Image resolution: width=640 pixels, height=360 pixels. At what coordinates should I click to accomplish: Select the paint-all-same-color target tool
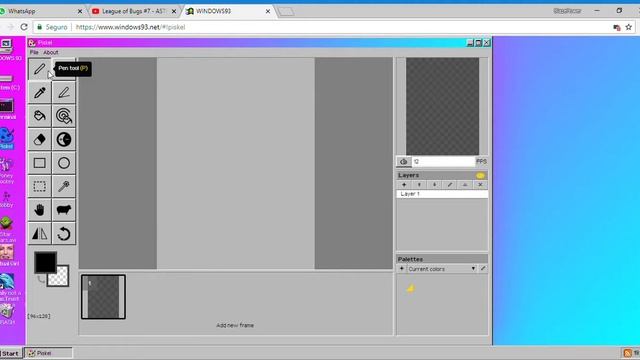(x=64, y=116)
